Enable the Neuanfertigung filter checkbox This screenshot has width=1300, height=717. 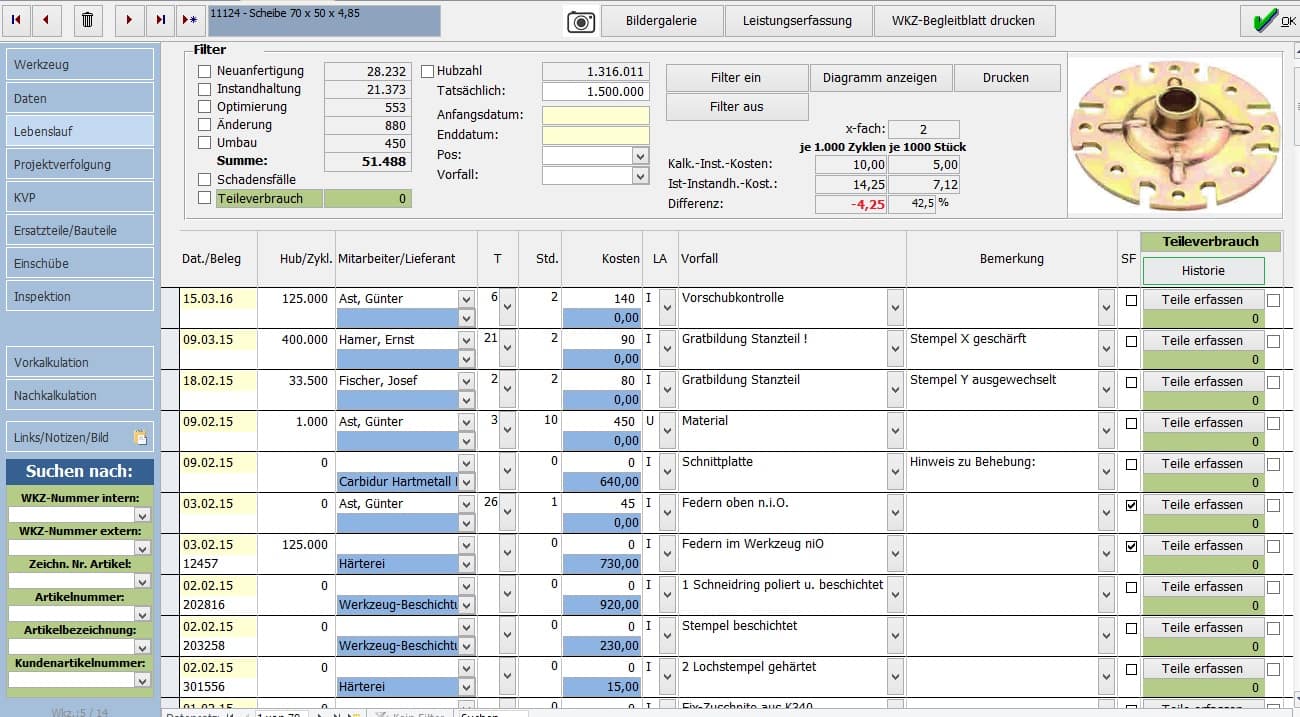point(205,72)
